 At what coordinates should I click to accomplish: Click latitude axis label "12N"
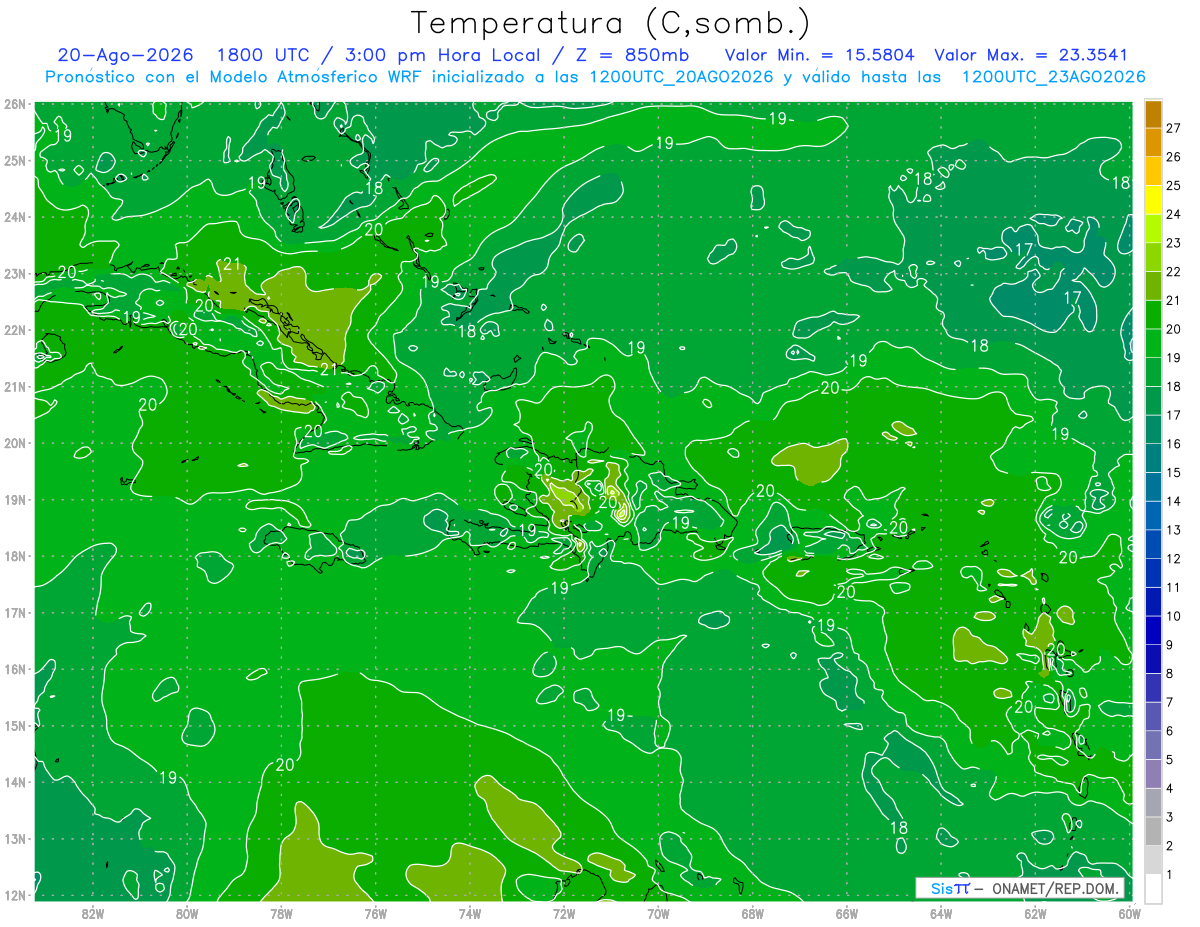(15, 895)
